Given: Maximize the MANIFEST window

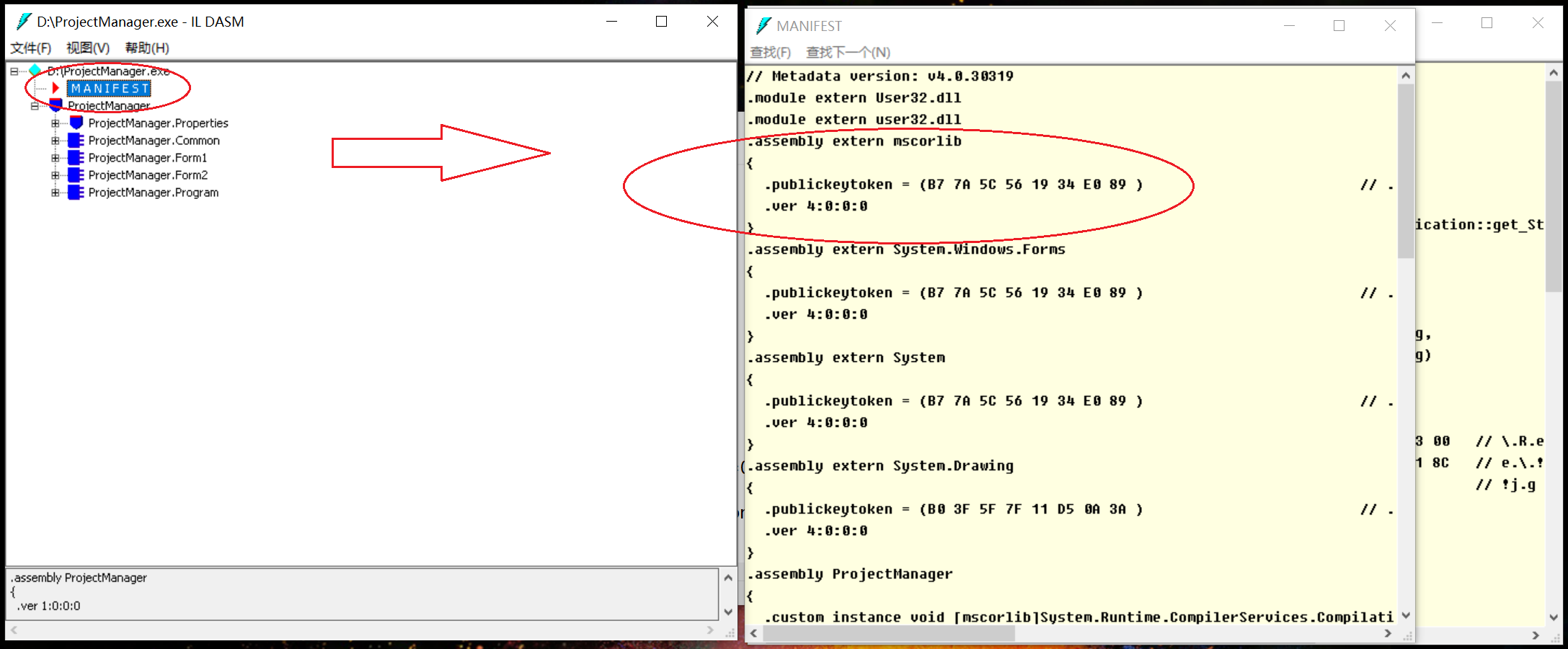Looking at the screenshot, I should coord(1339,26).
